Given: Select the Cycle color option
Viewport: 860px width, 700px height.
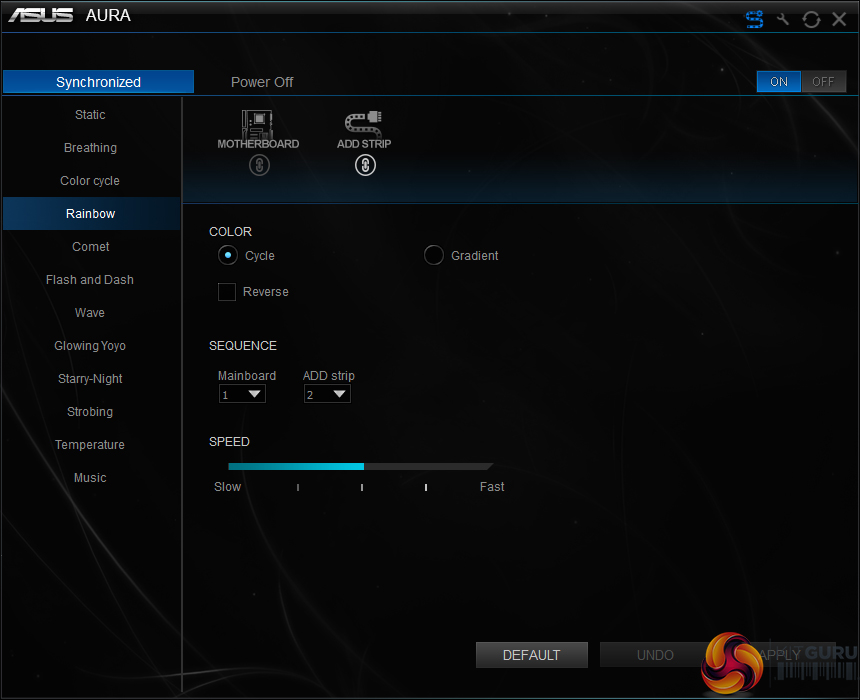Looking at the screenshot, I should 228,256.
